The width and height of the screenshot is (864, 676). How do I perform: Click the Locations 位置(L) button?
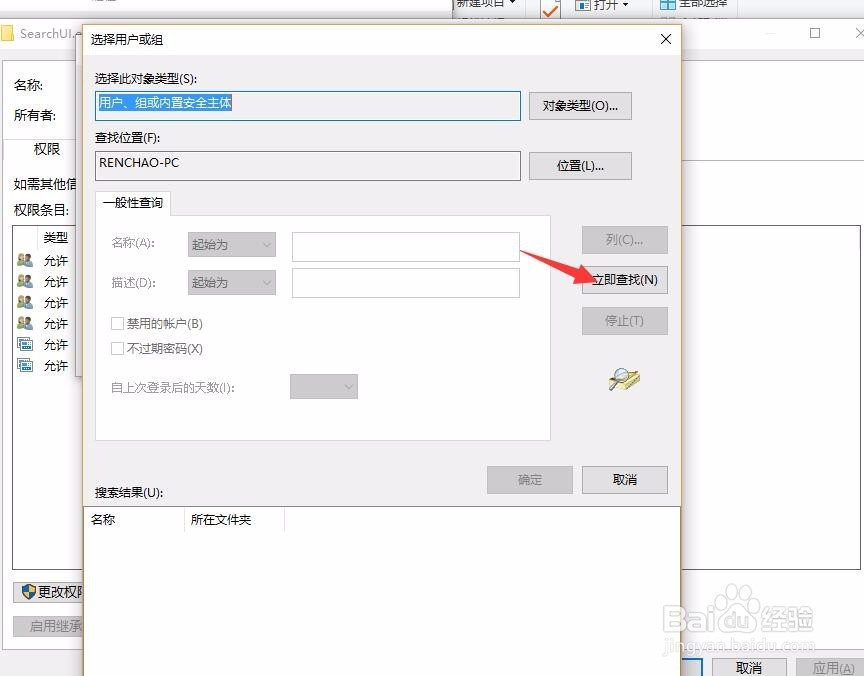580,166
